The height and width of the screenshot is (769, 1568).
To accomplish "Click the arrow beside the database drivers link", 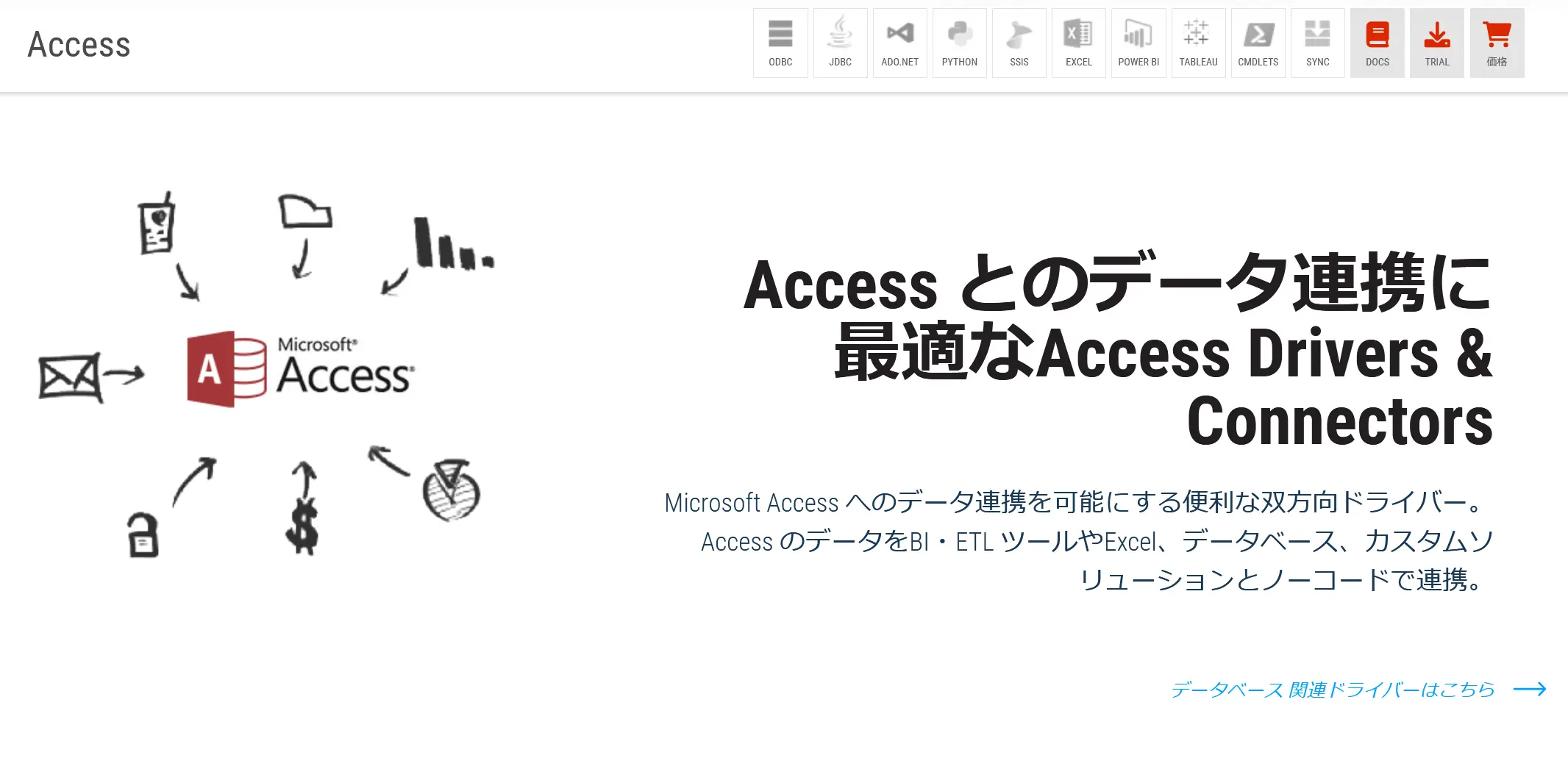I will click(x=1530, y=689).
